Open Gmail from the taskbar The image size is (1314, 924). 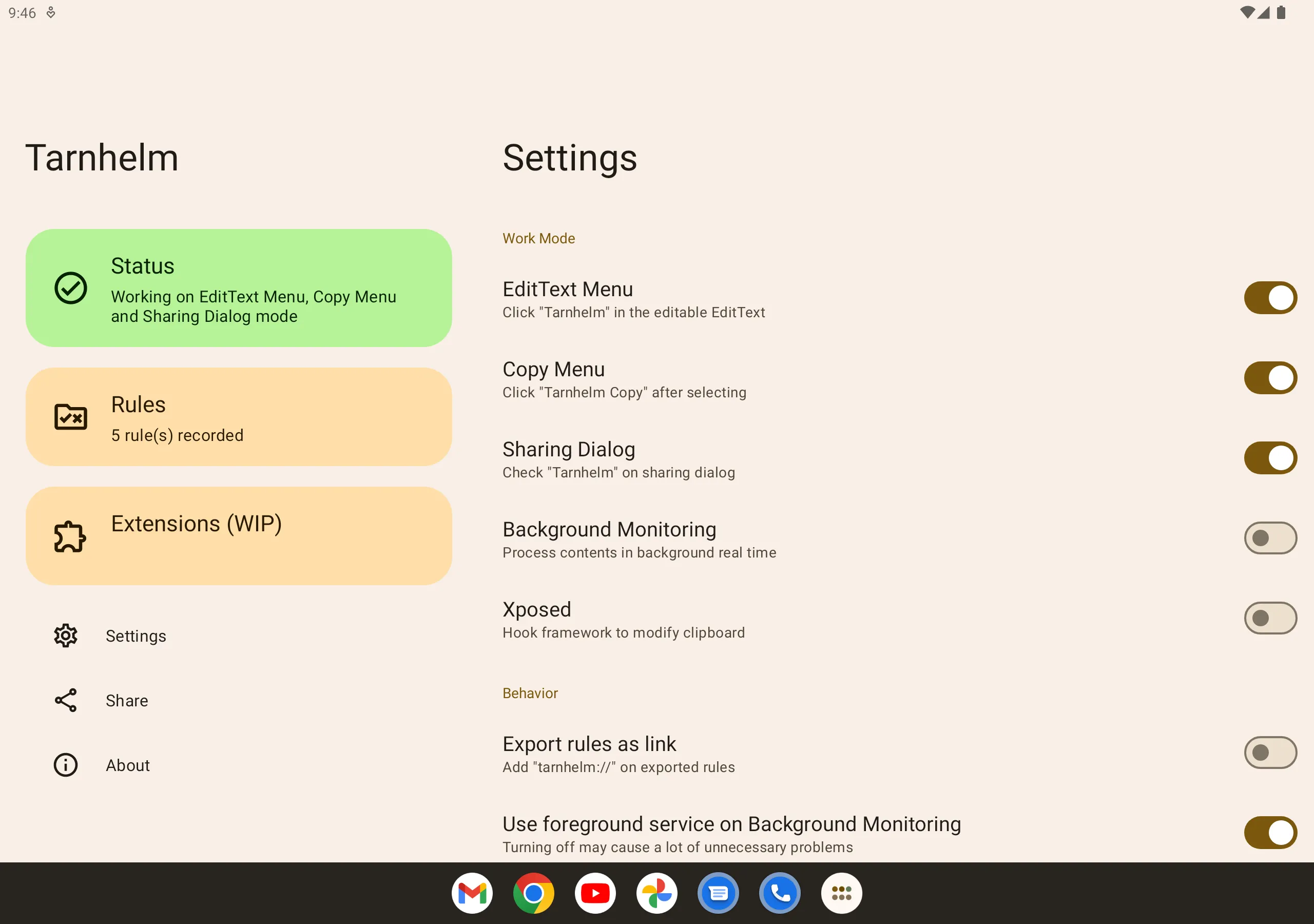pyautogui.click(x=472, y=893)
